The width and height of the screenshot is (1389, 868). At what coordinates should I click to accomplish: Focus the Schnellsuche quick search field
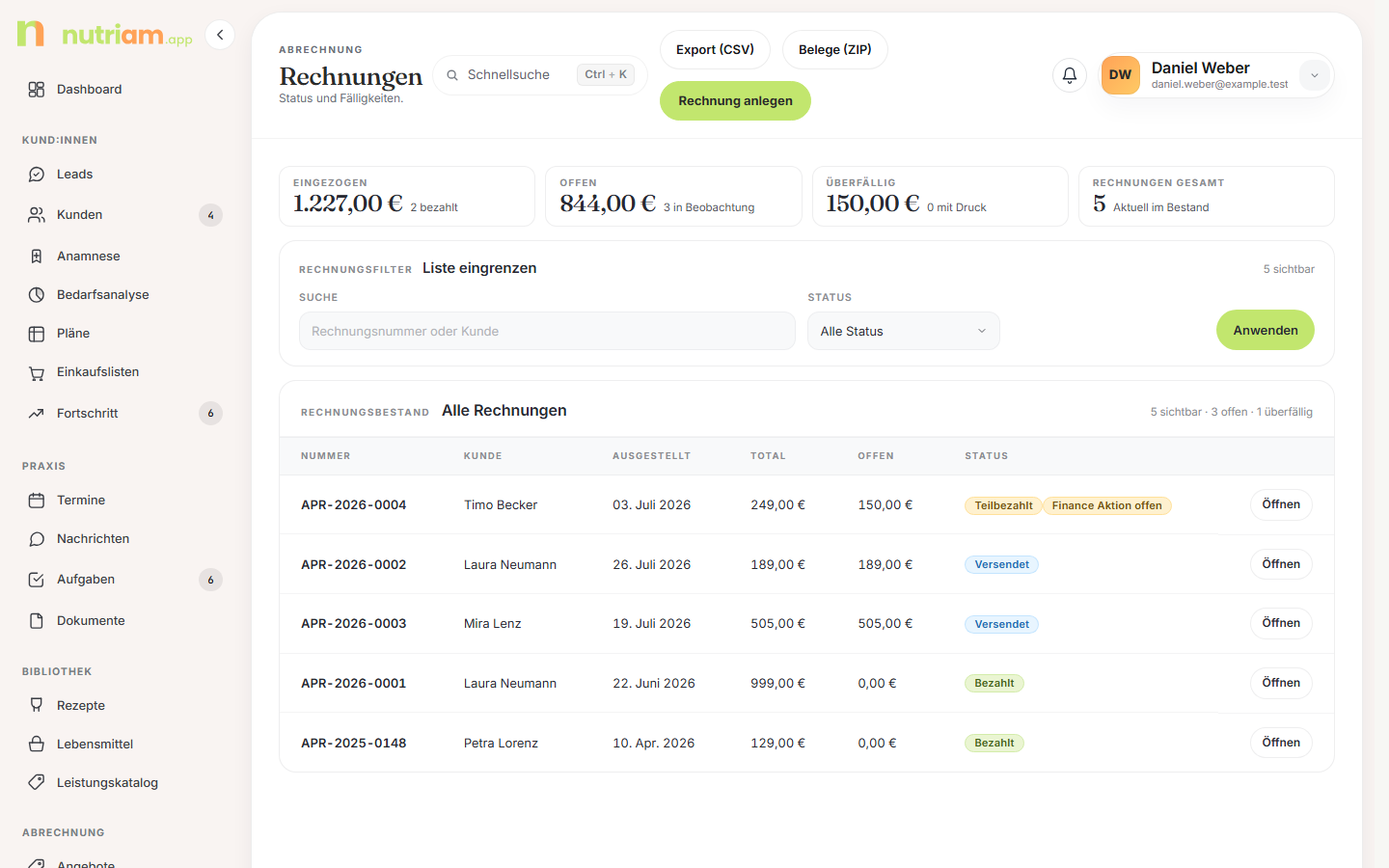540,75
